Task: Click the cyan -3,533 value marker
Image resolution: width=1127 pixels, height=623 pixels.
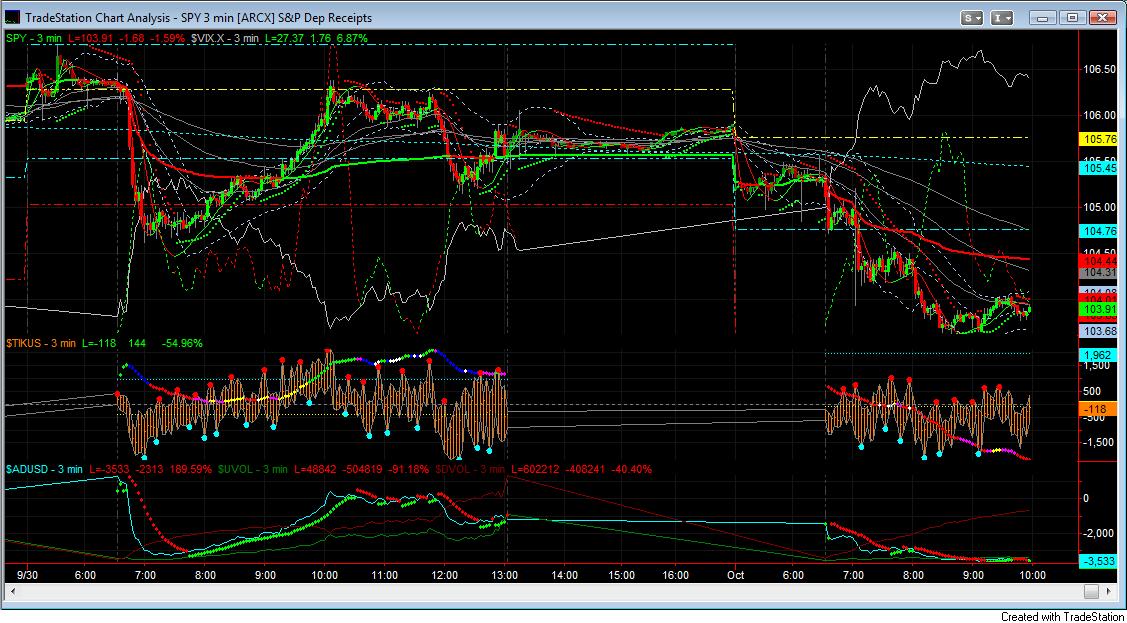Action: click(1098, 560)
